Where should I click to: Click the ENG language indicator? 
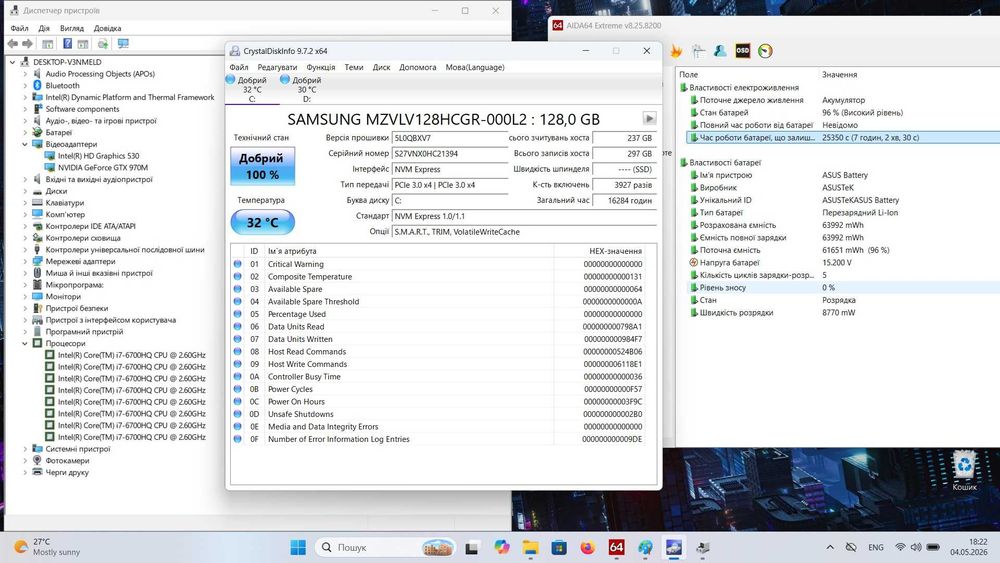pos(876,547)
